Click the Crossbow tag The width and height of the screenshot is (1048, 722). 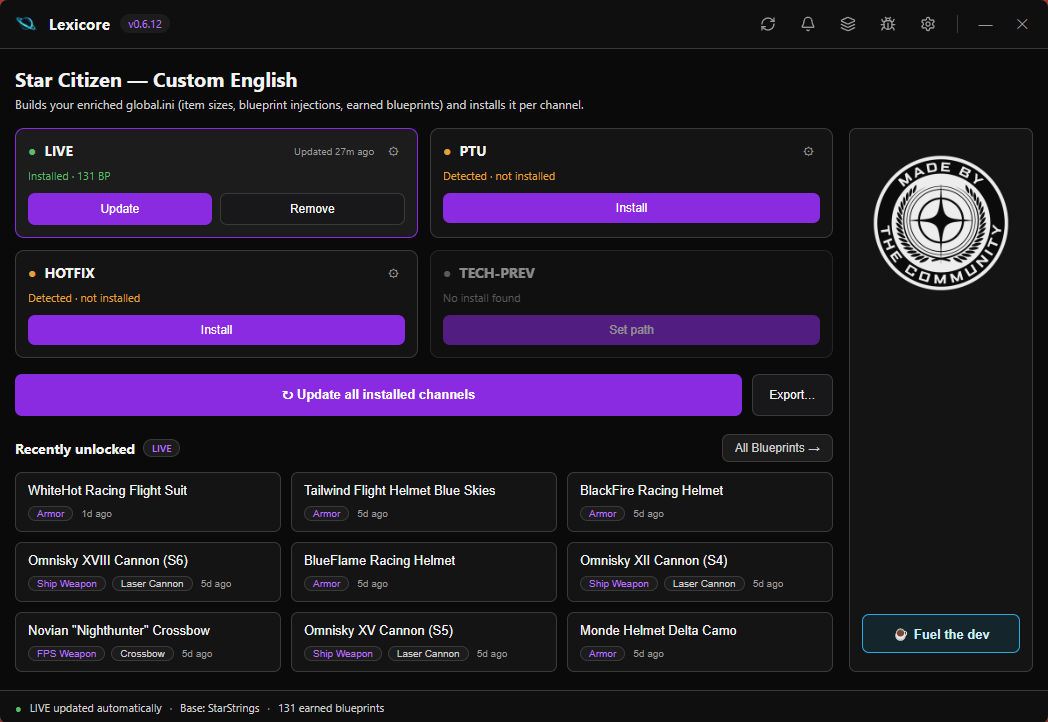[142, 654]
